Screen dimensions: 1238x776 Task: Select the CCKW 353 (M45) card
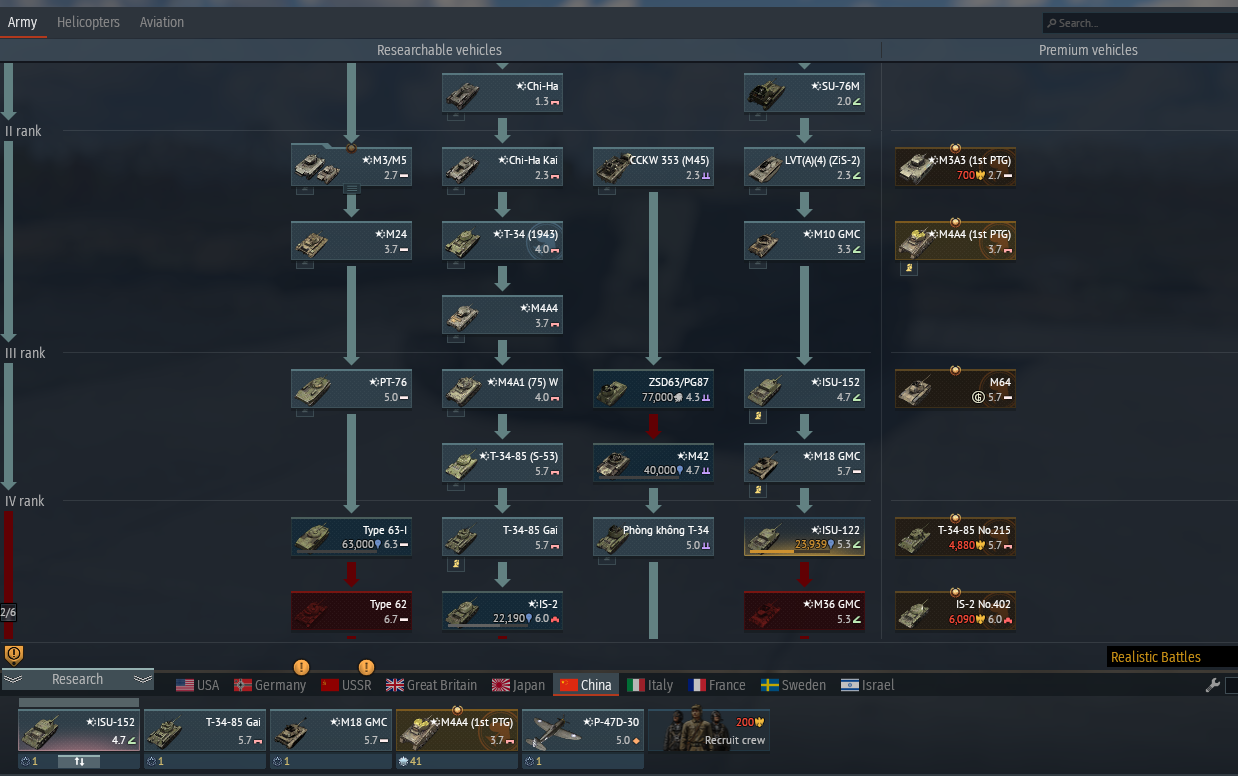coord(653,167)
